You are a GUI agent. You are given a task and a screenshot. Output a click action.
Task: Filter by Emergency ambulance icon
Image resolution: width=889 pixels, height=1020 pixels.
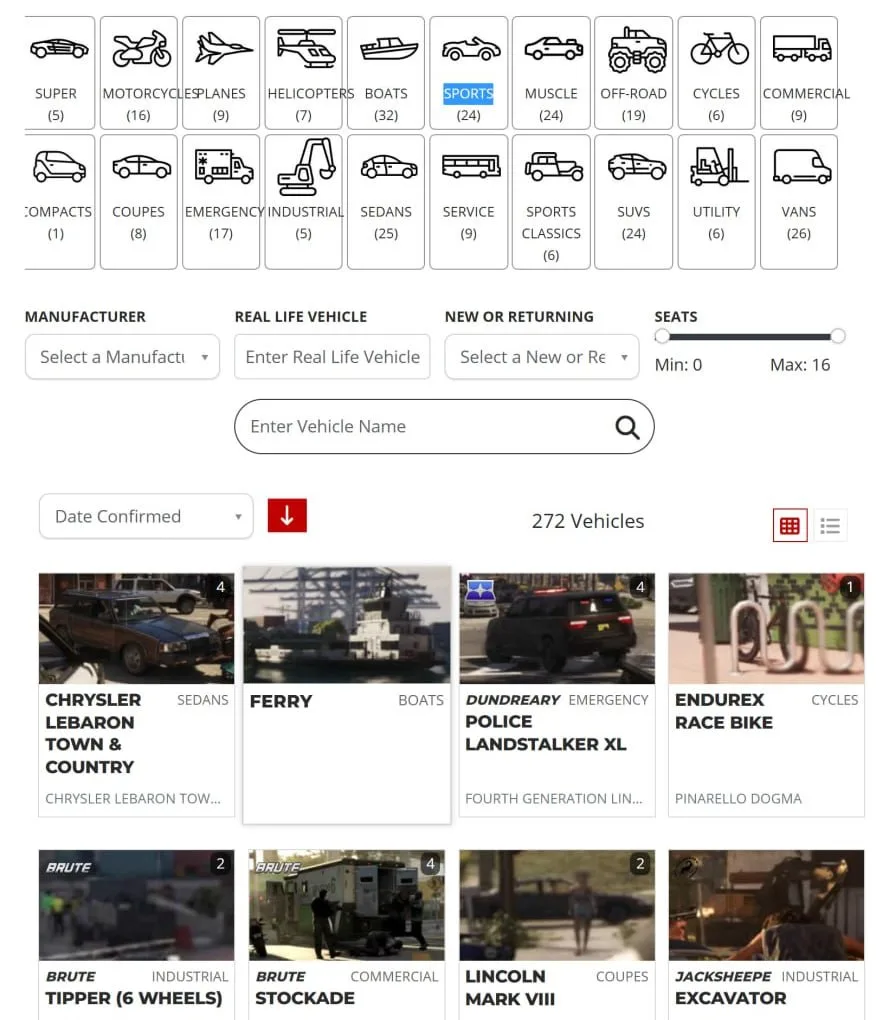[223, 167]
